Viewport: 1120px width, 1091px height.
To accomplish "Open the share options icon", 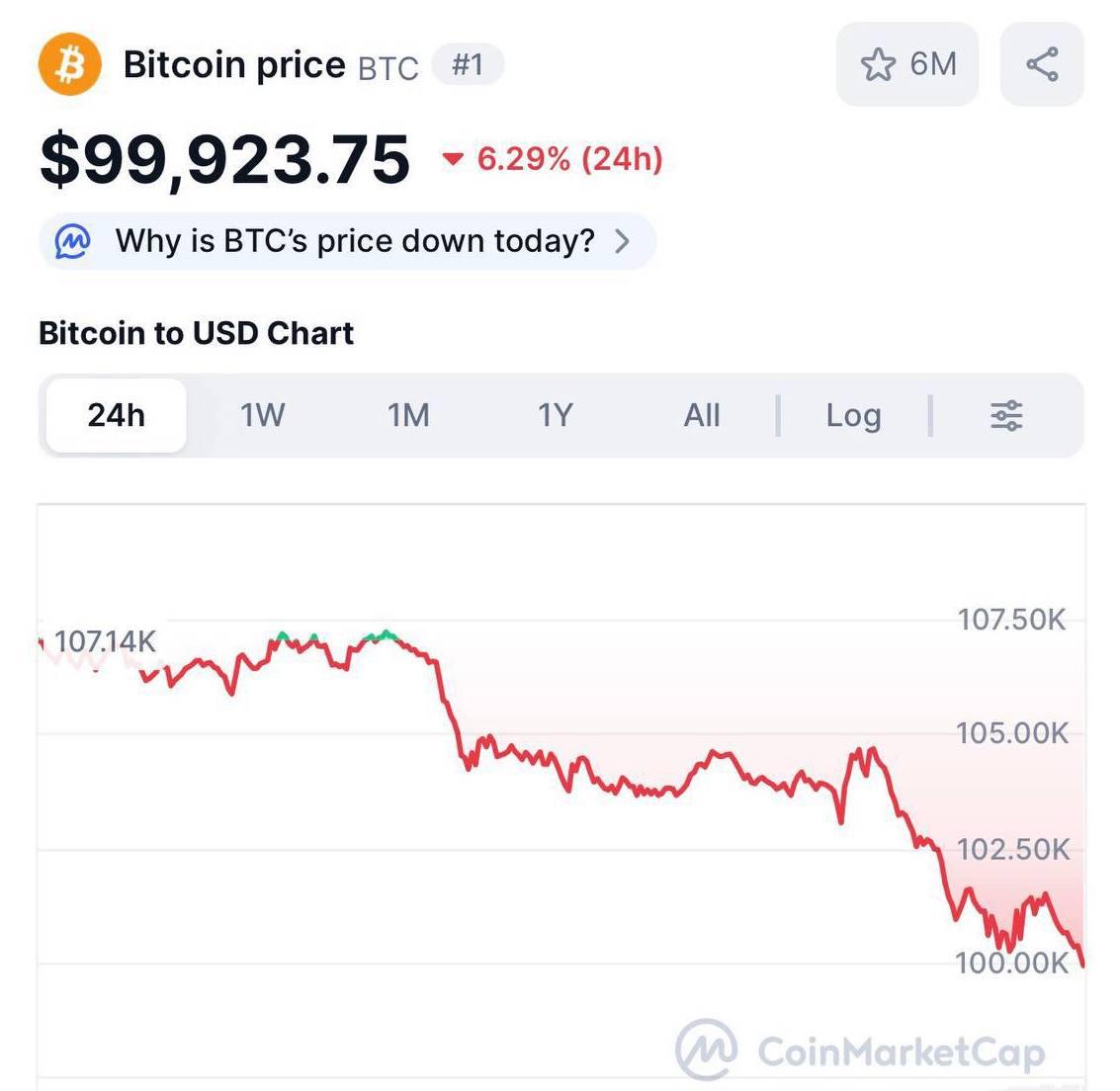I will click(x=1040, y=63).
